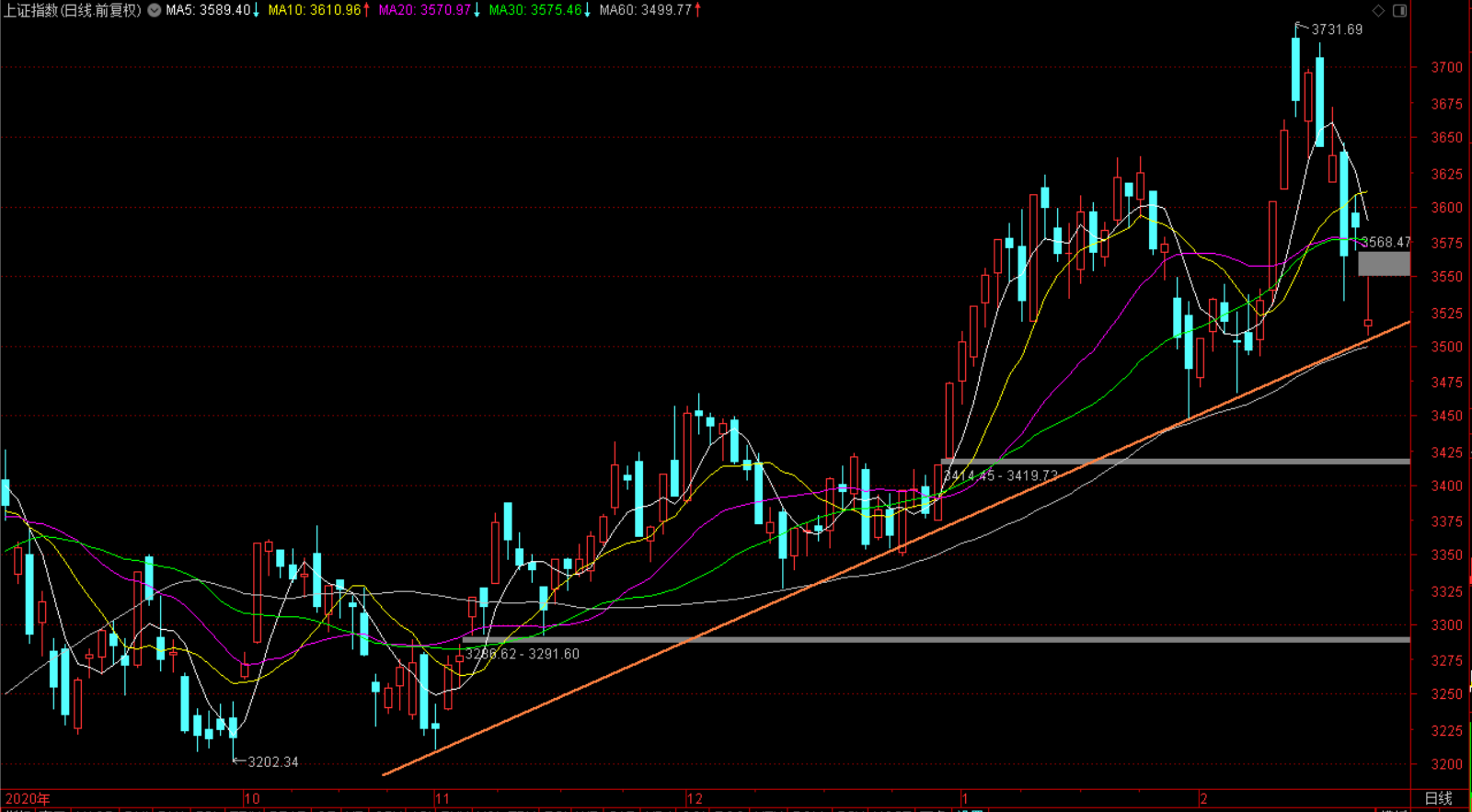Click the 3650 level on price axis

pos(1446,137)
